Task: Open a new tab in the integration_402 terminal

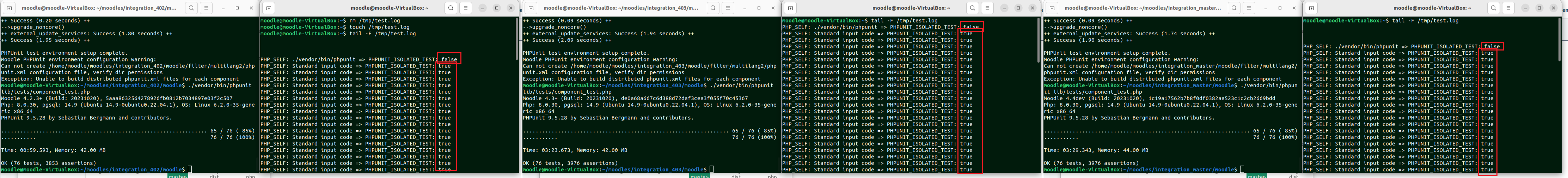Action: 8,8
